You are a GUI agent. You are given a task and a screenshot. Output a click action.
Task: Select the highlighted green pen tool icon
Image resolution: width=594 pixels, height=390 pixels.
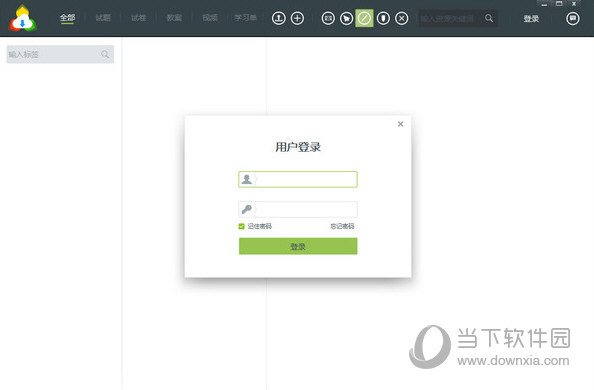[364, 18]
